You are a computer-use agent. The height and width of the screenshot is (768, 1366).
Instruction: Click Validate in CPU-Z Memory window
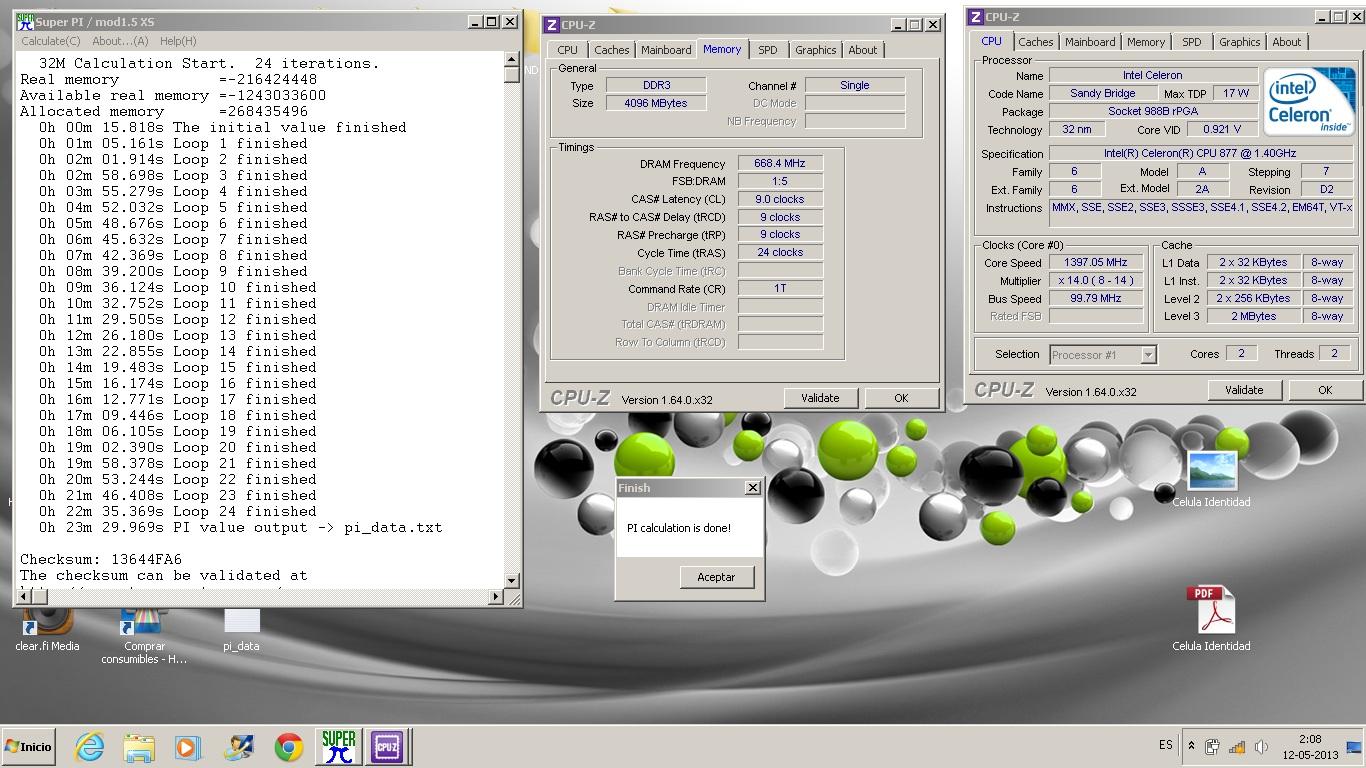pyautogui.click(x=820, y=398)
